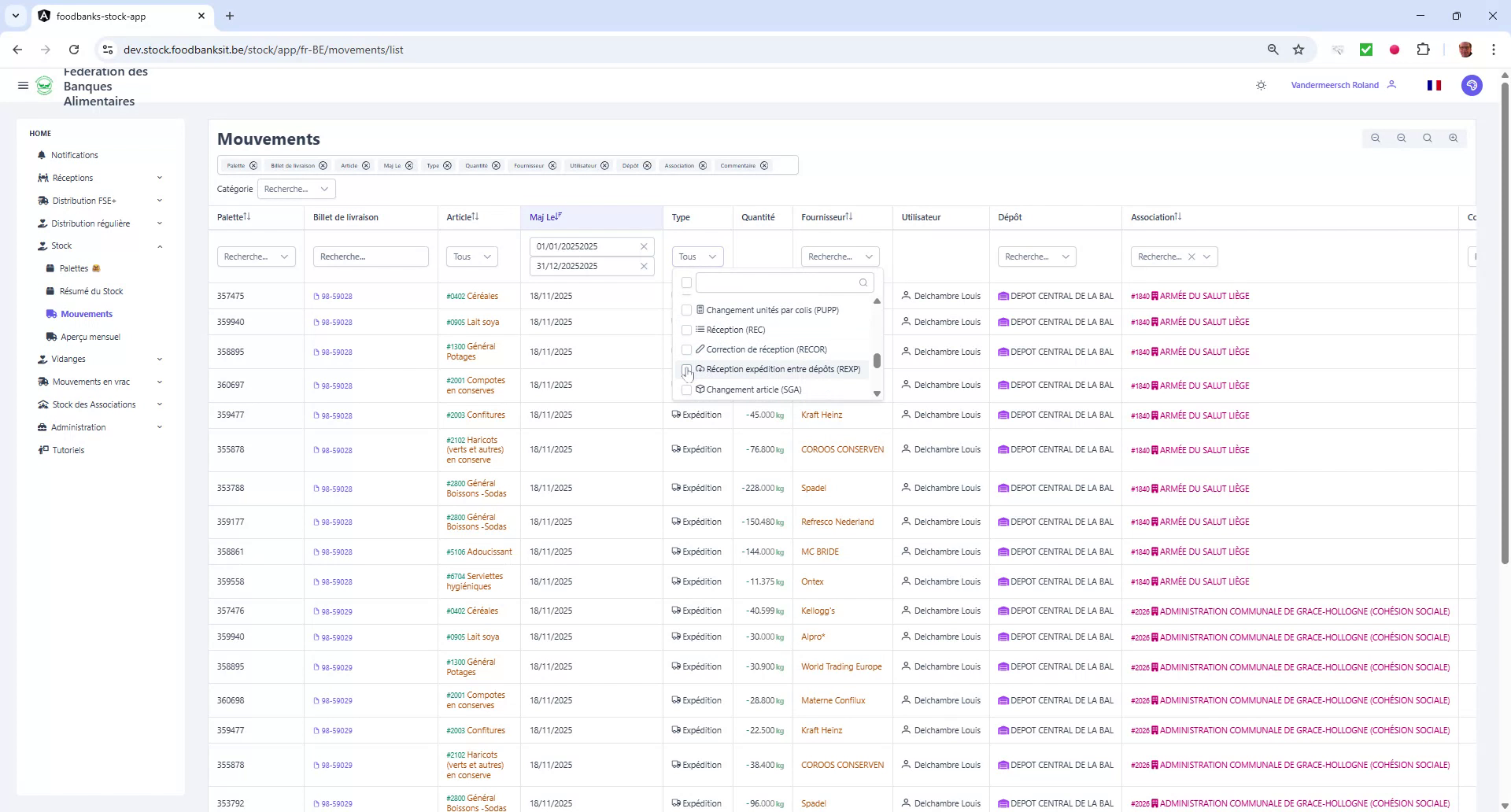This screenshot has width=1511, height=812.
Task: Select the Mouvements item in the Stock sidebar
Action: 87,314
